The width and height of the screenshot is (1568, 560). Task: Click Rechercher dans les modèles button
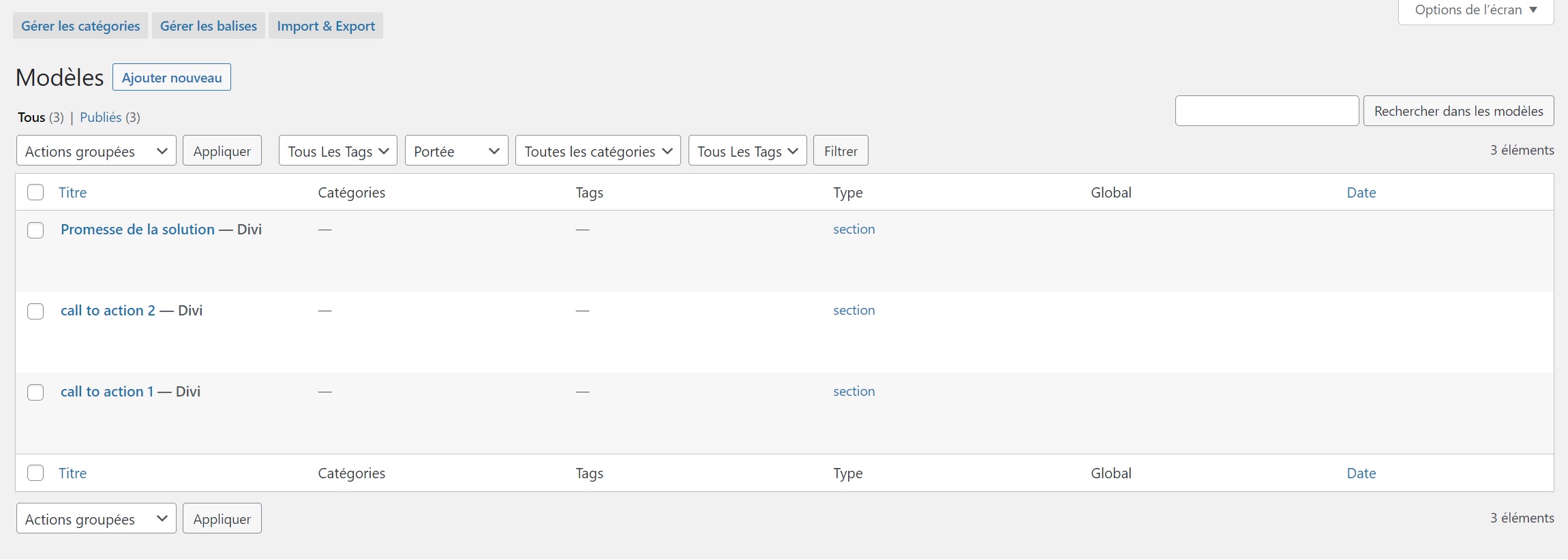(x=1459, y=111)
